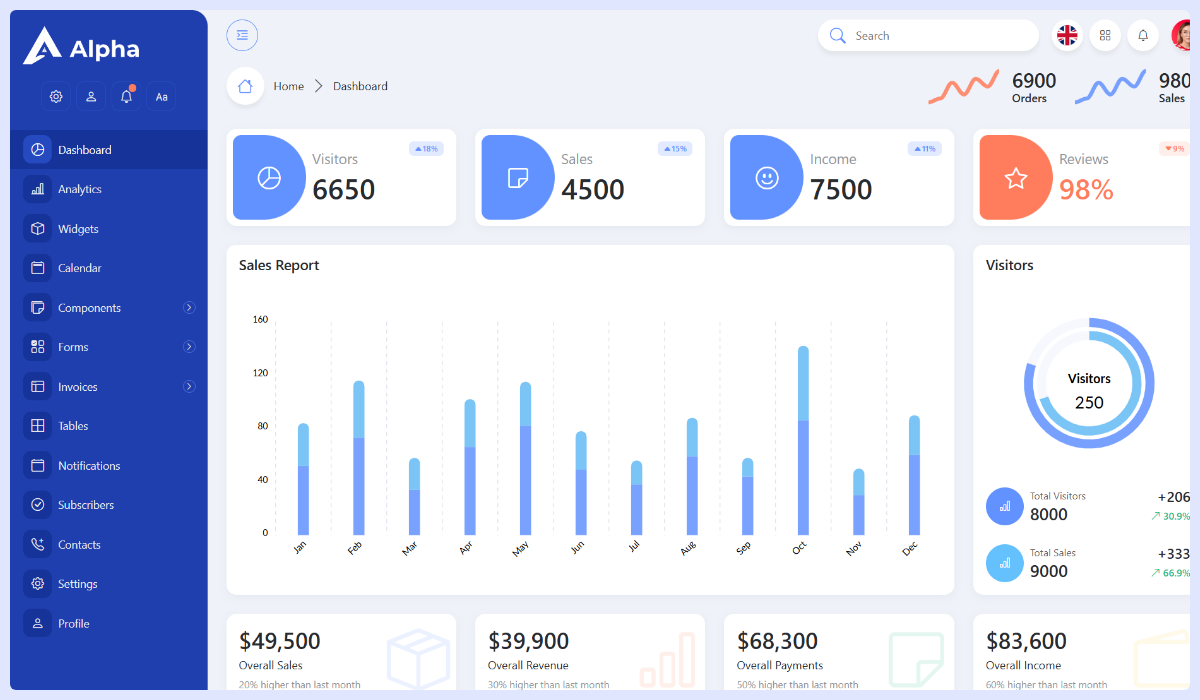Image resolution: width=1200 pixels, height=700 pixels.
Task: Click the filter toggle button above the breadcrumb
Action: [x=242, y=35]
